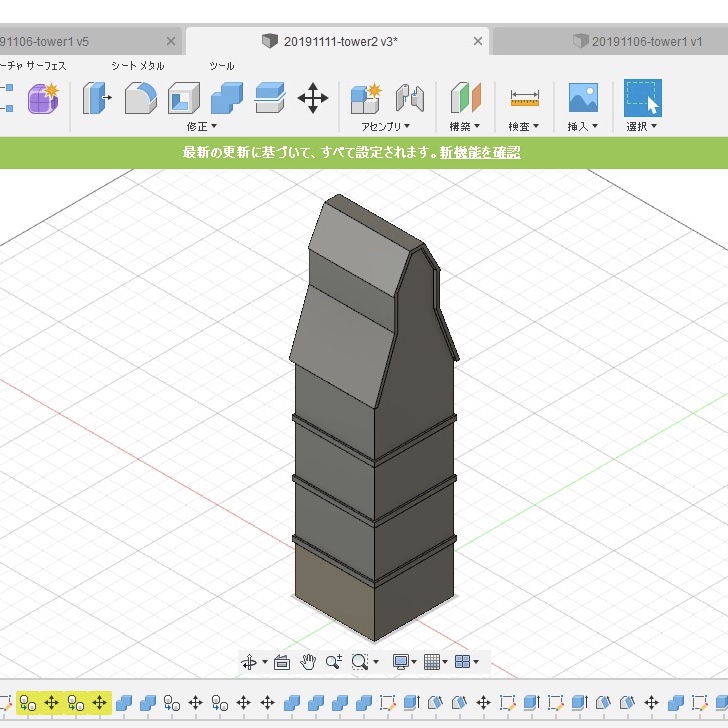728x728 pixels.
Task: Select the purple Create Form tool
Action: click(43, 98)
